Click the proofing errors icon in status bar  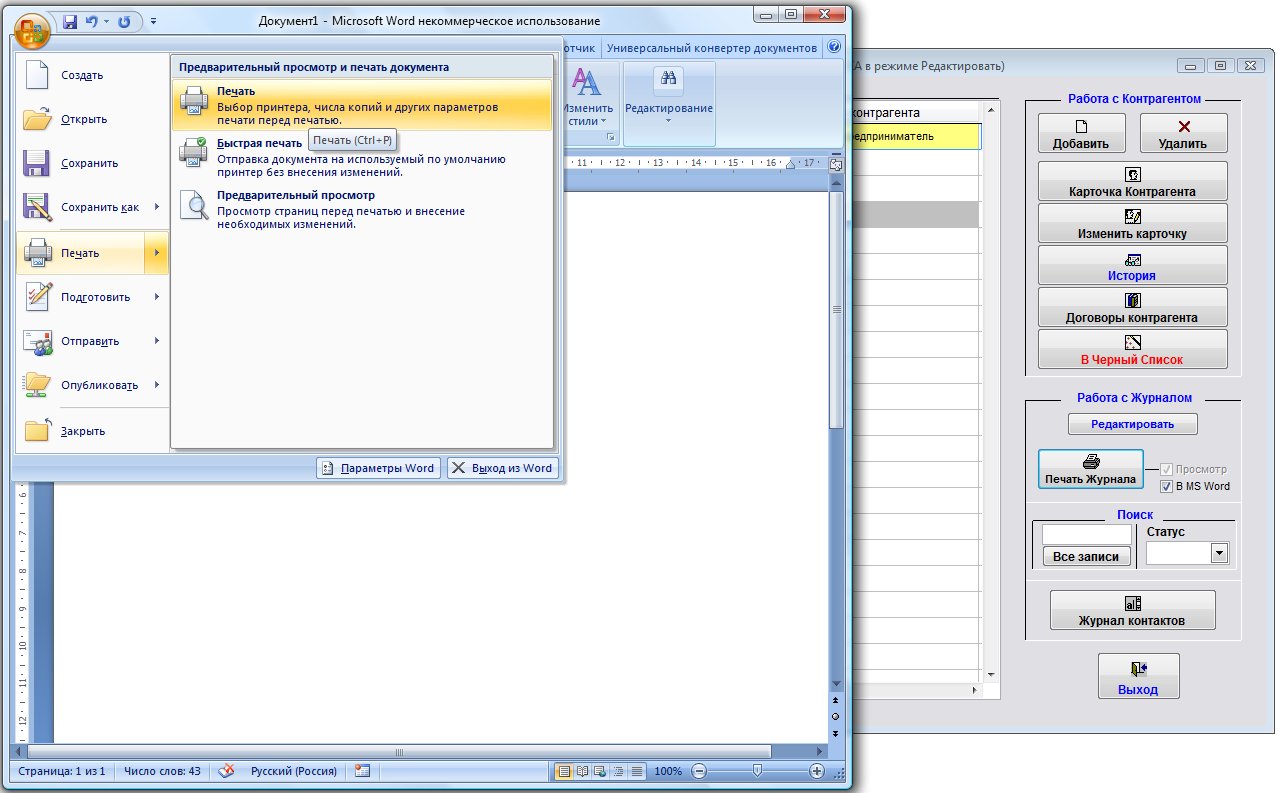click(x=228, y=771)
